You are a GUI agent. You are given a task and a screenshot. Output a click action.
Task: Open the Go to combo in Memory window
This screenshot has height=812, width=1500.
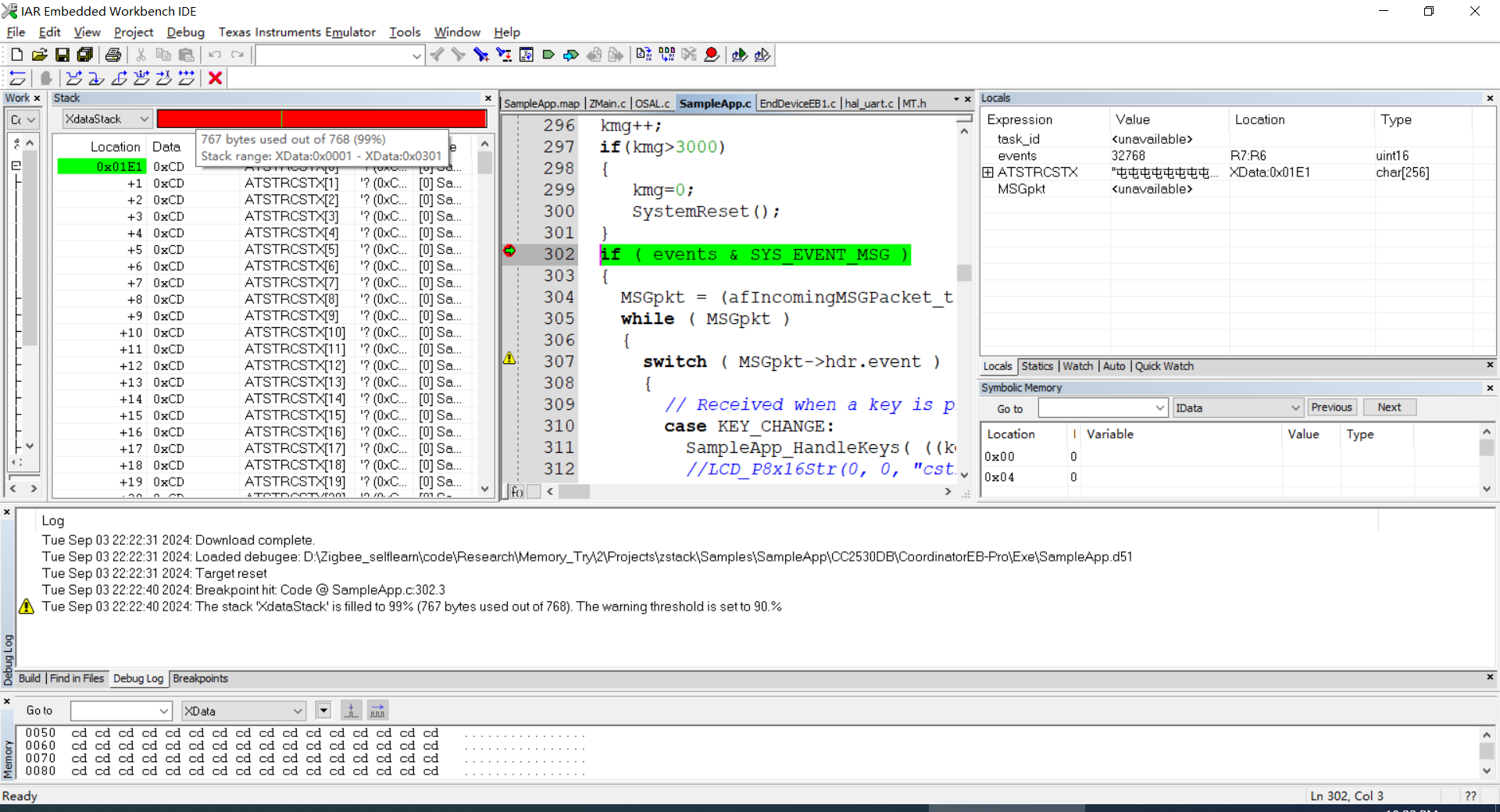coord(121,710)
